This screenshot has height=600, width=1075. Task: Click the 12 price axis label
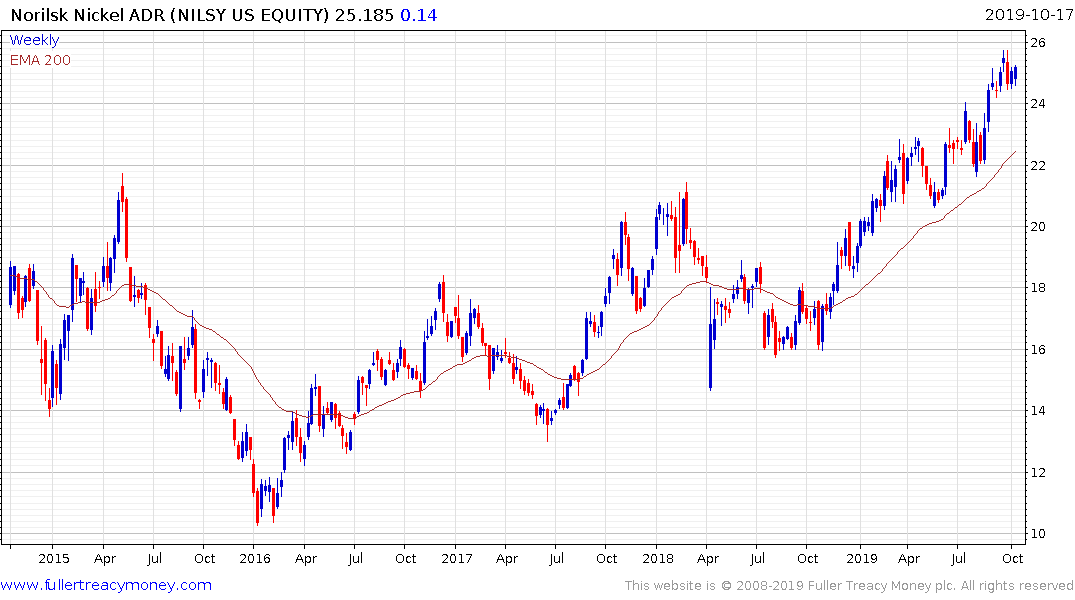pos(1038,472)
